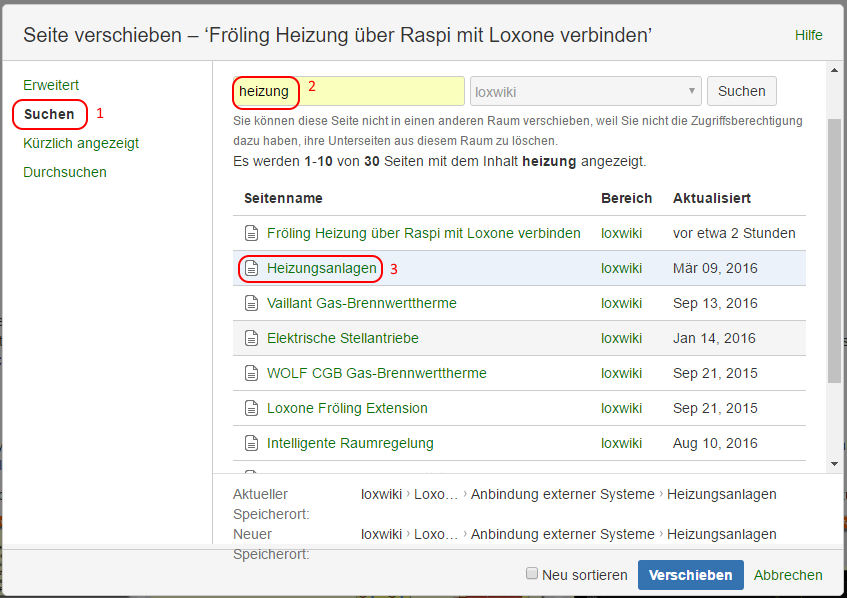This screenshot has height=598, width=847.
Task: Click page icon next to WOLF CGB Gas-Brennwerttherme
Action: [252, 373]
